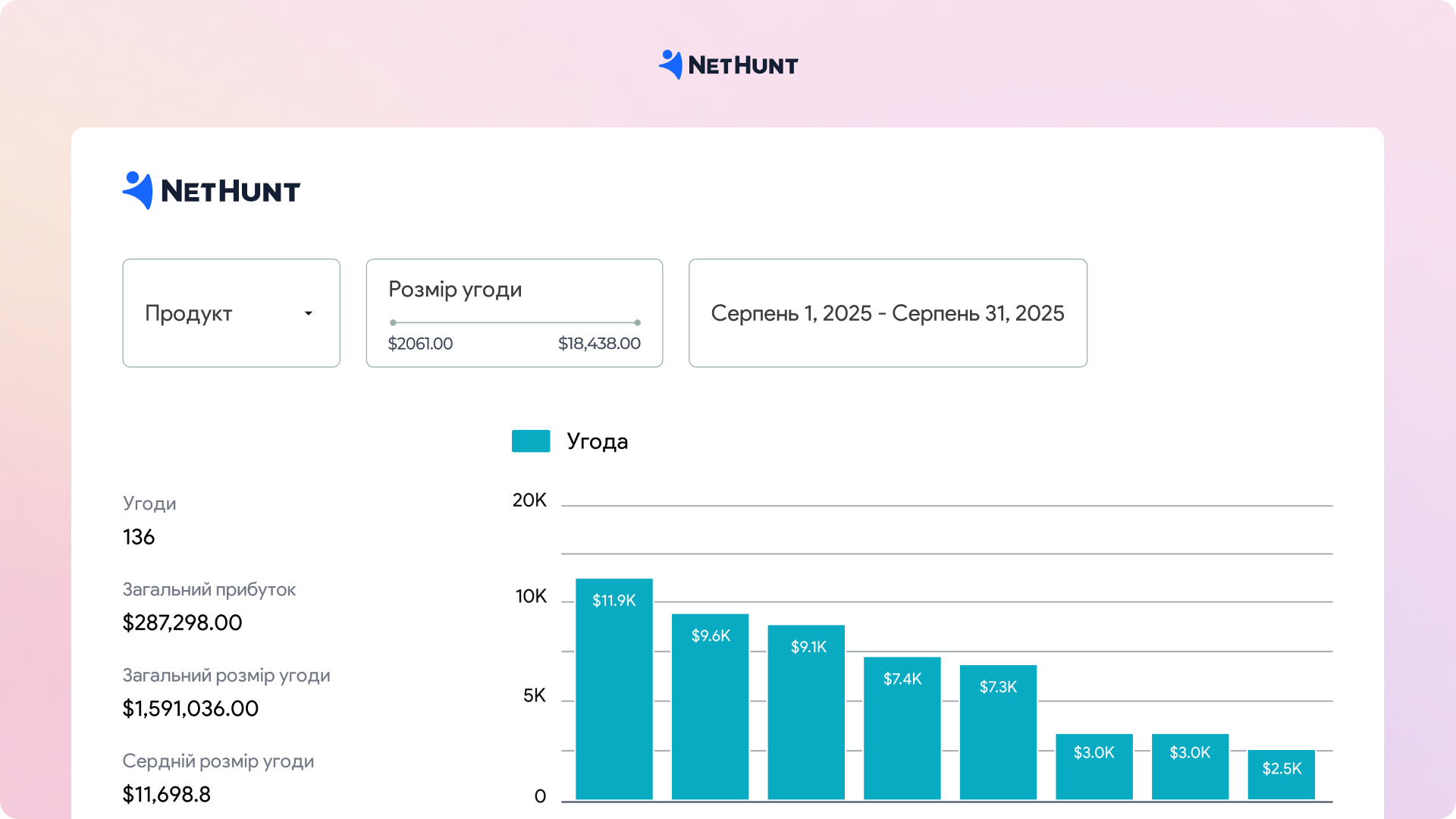Click the Продукт dropdown arrow
Screen dimensions: 1456x819
(309, 313)
